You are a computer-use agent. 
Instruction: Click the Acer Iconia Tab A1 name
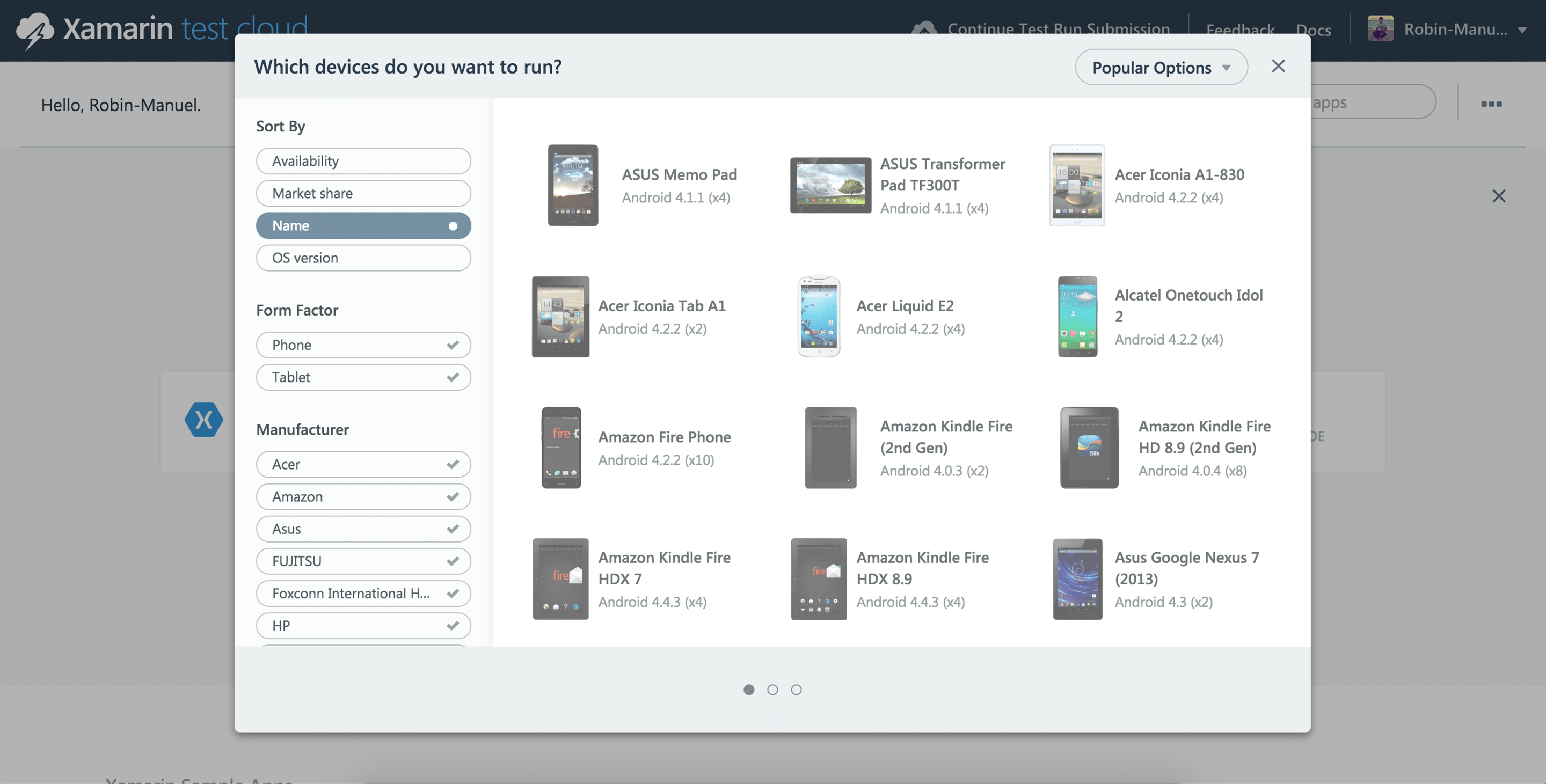tap(662, 306)
